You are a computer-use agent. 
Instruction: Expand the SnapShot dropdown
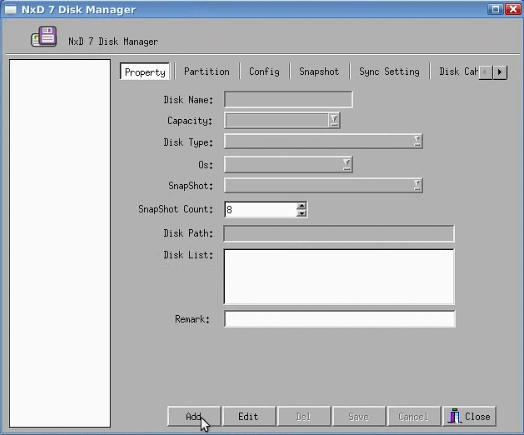click(417, 185)
